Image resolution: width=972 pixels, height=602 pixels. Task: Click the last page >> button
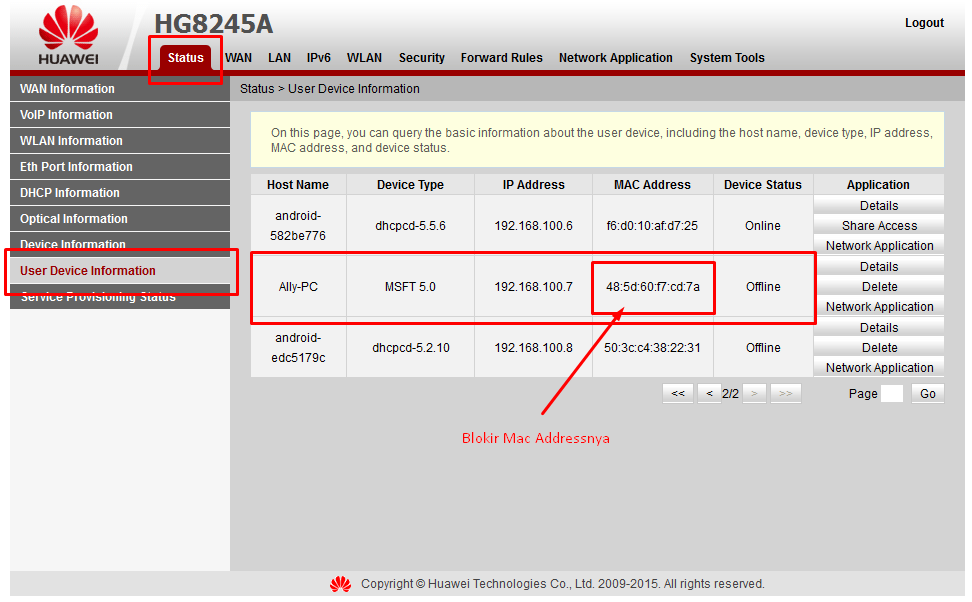tap(785, 393)
